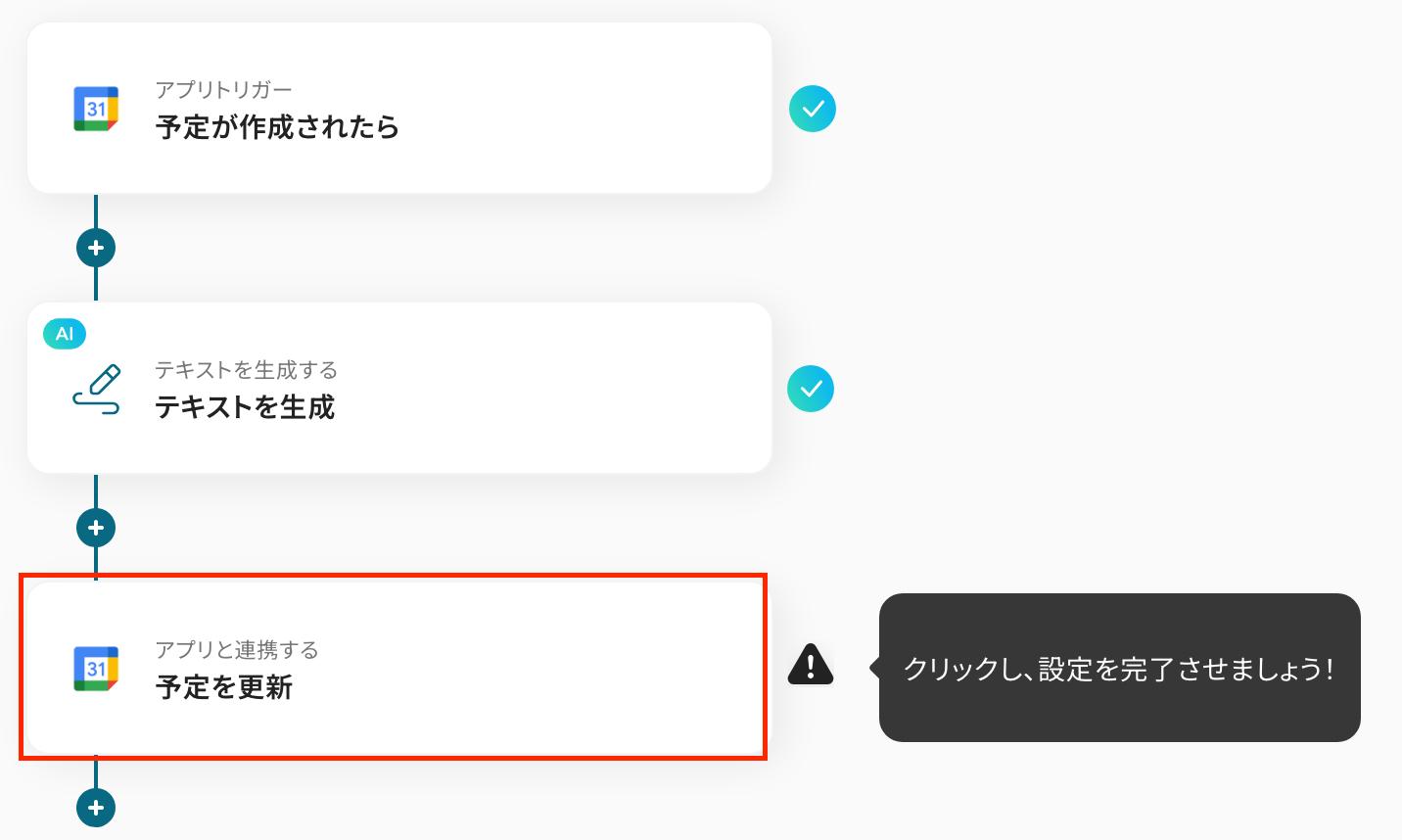The height and width of the screenshot is (840, 1402).
Task: Click the アプリトリガー label
Action: coord(223,90)
